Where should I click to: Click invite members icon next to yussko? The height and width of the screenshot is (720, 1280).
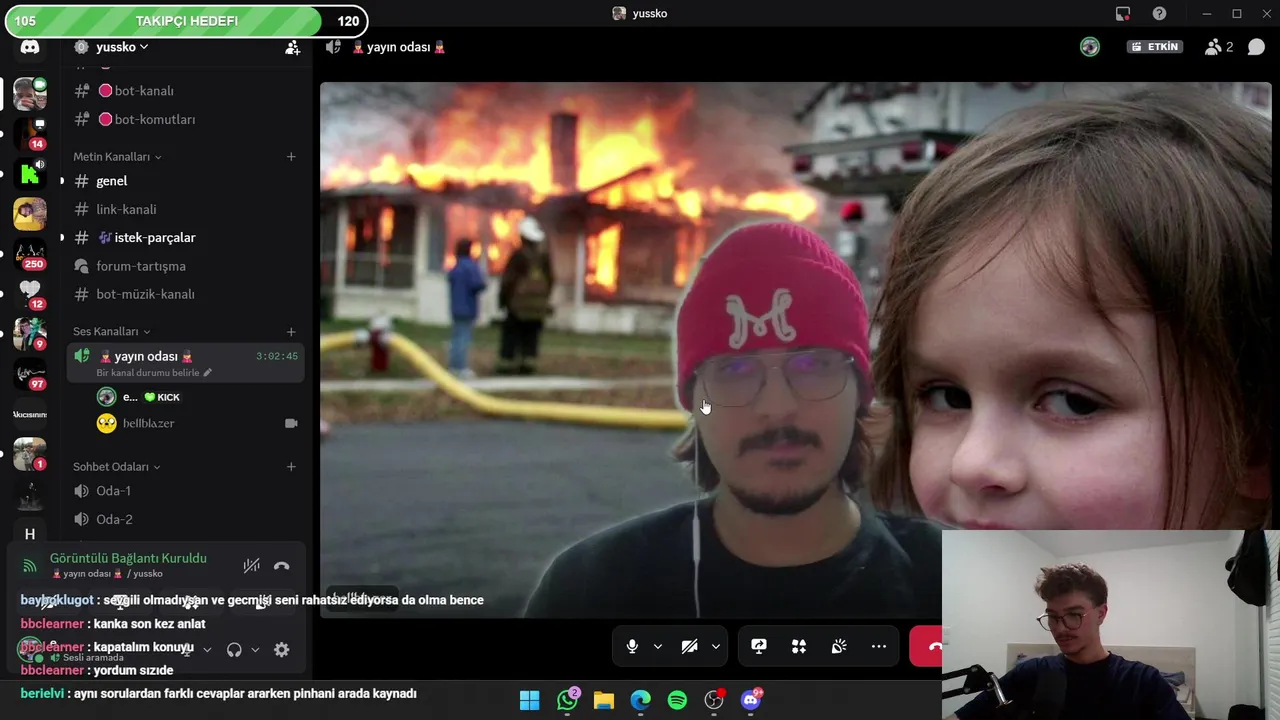click(292, 47)
